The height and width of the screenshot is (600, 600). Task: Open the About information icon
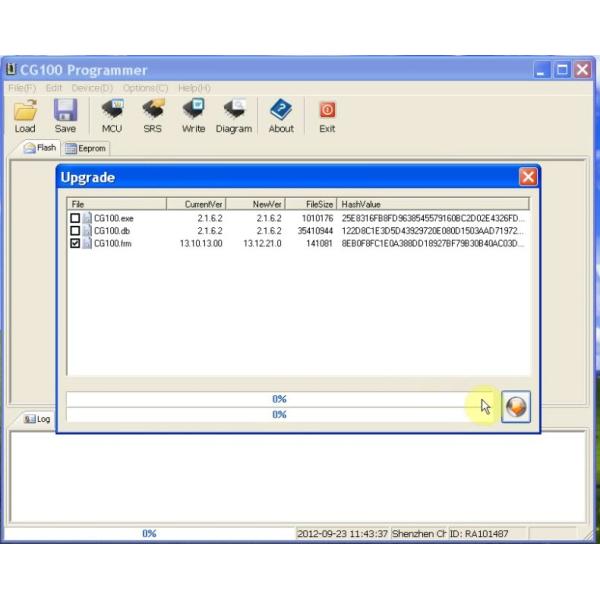281,110
